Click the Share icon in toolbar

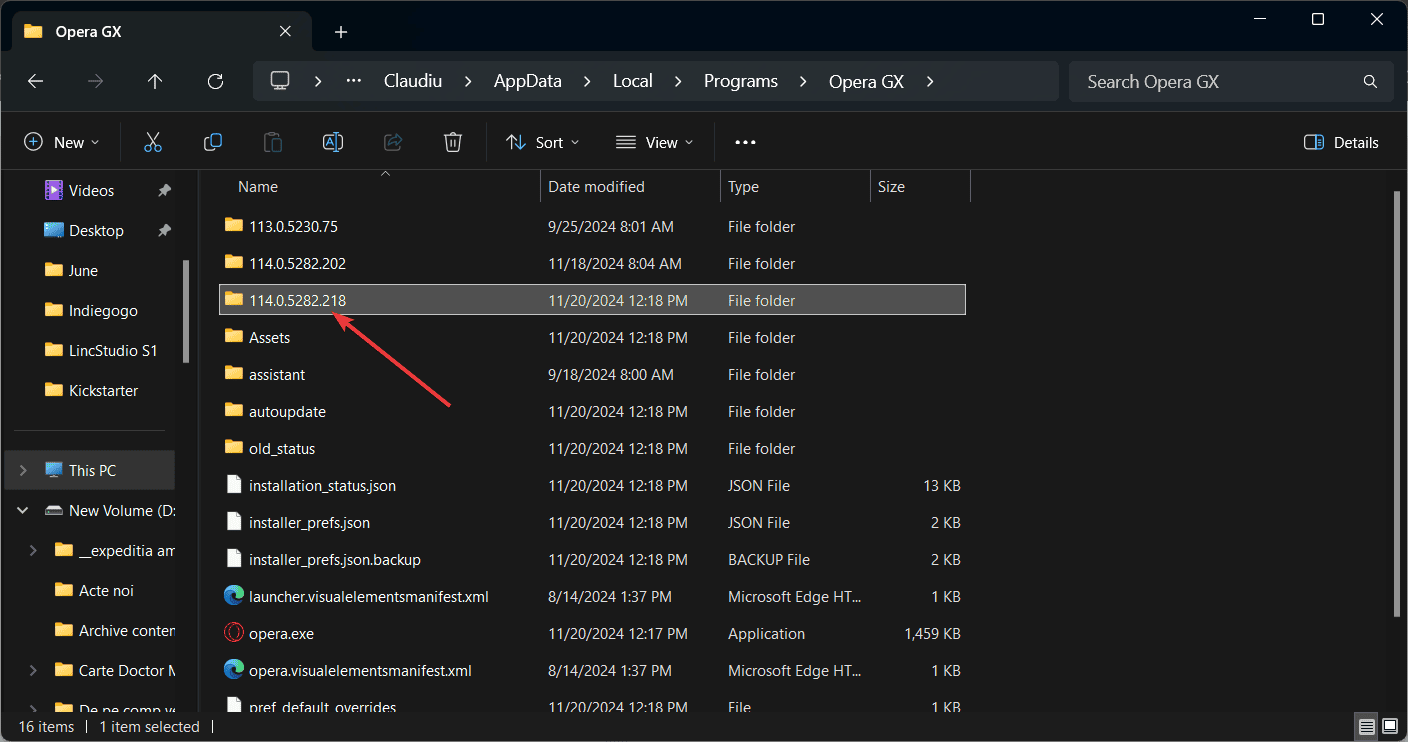[393, 142]
